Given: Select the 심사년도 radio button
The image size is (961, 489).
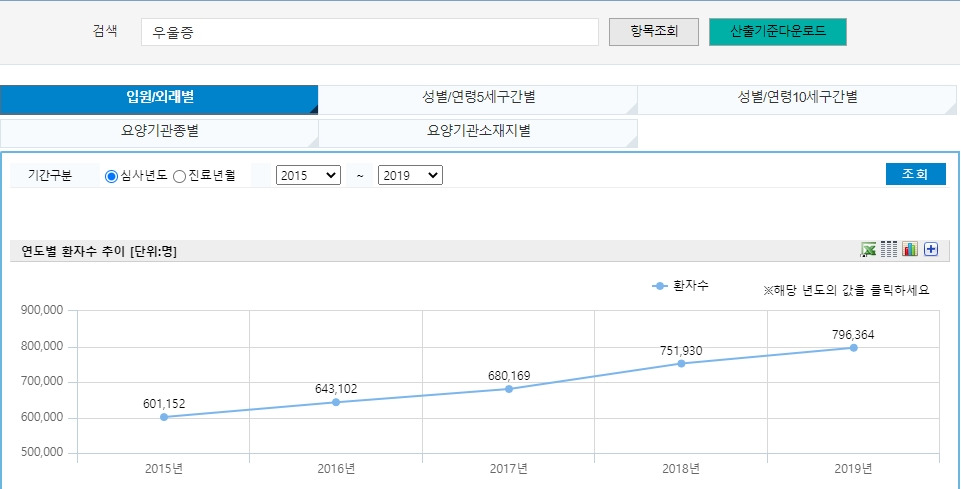Looking at the screenshot, I should tap(112, 176).
